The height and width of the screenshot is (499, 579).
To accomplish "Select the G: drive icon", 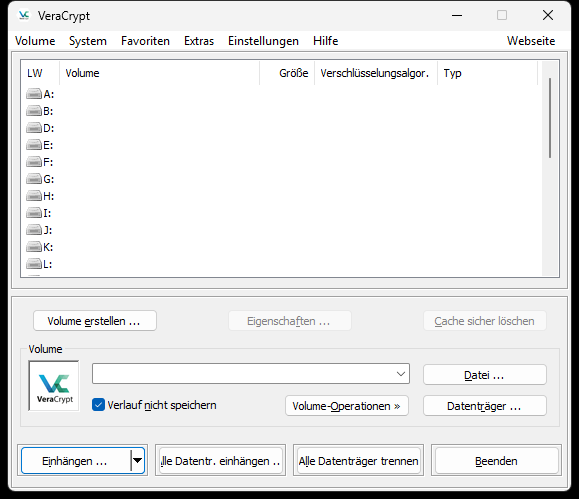I will click(x=34, y=179).
